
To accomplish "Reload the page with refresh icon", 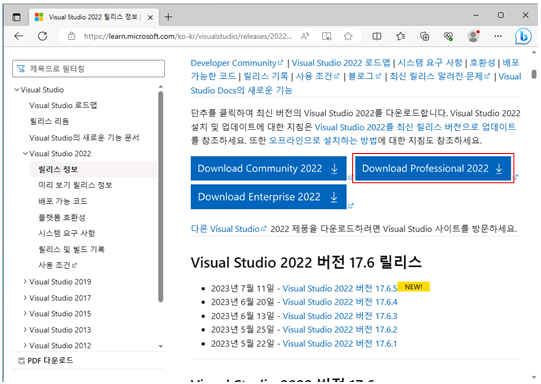I will pos(42,36).
